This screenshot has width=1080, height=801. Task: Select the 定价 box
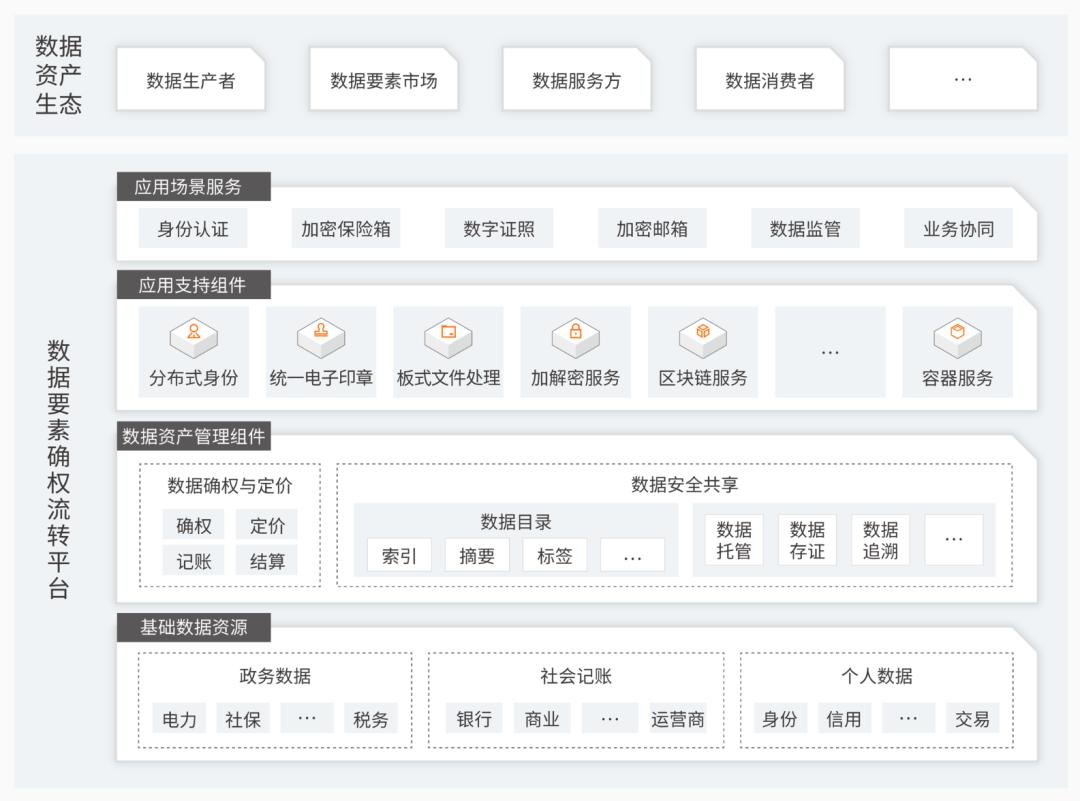tap(267, 525)
